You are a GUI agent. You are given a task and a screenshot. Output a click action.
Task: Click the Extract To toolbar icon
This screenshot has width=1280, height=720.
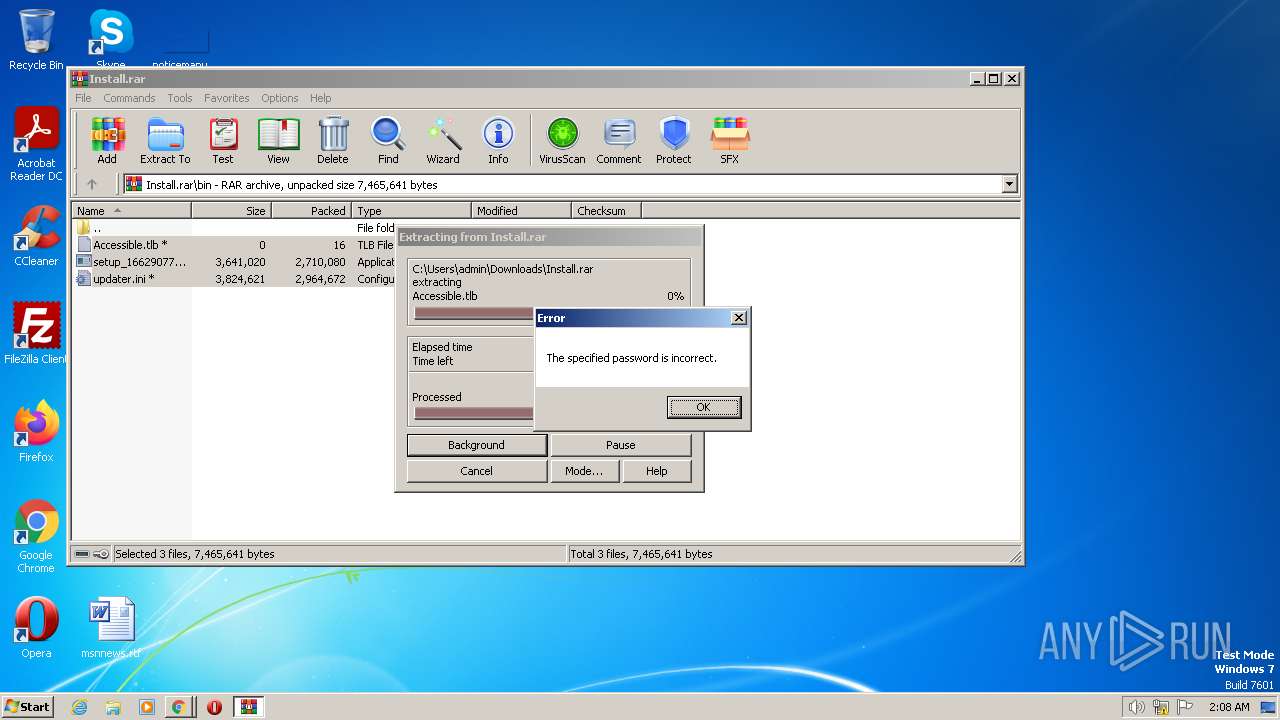click(x=165, y=140)
